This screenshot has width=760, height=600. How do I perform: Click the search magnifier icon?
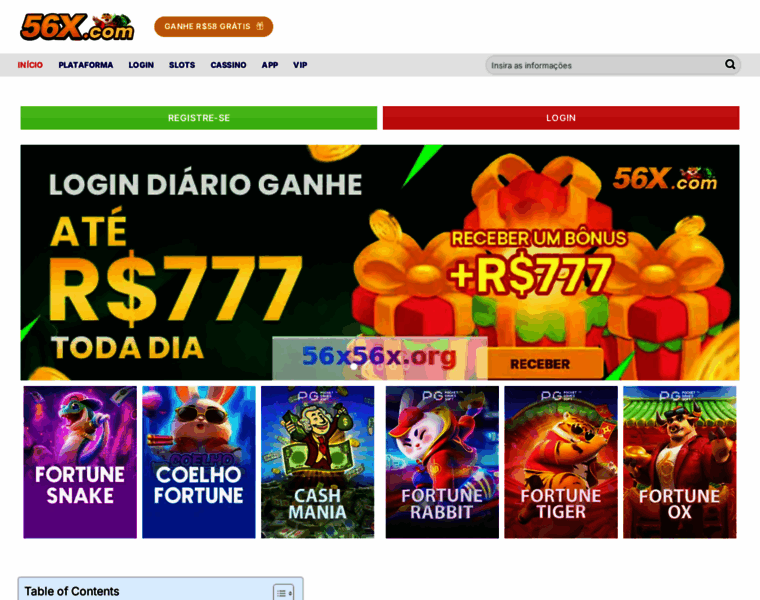pos(730,64)
